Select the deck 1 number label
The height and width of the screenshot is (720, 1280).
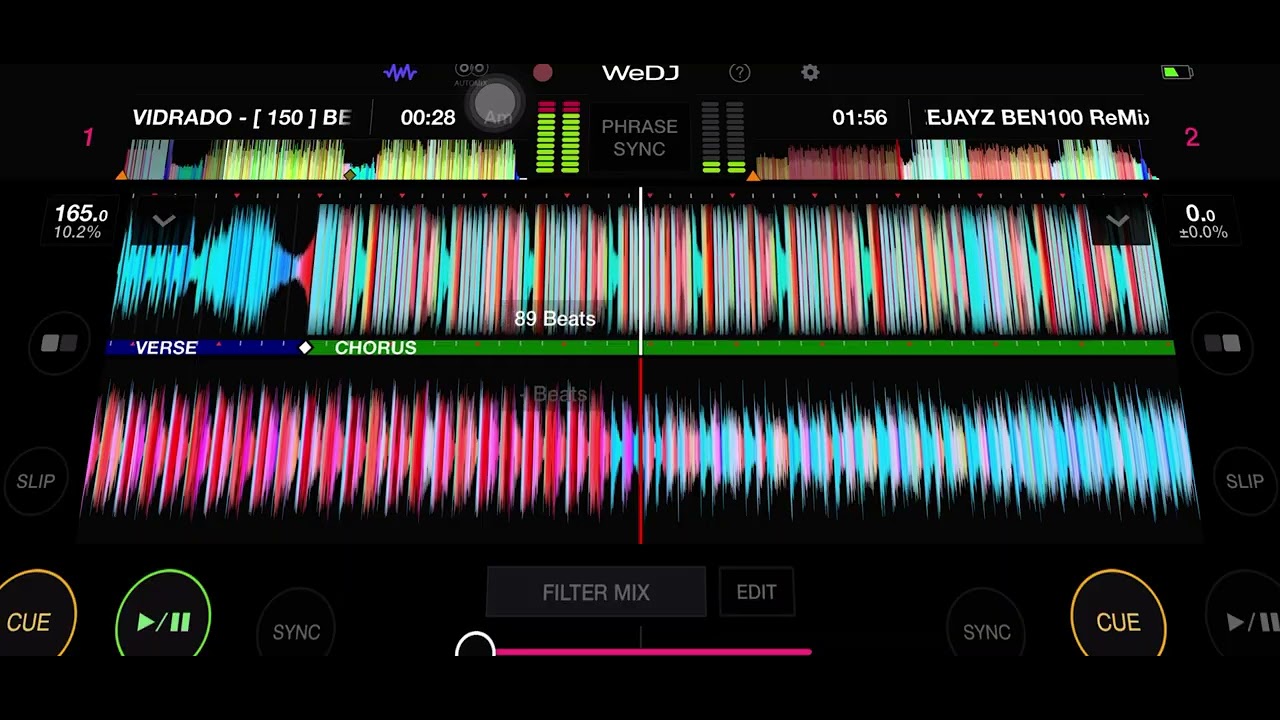point(88,137)
